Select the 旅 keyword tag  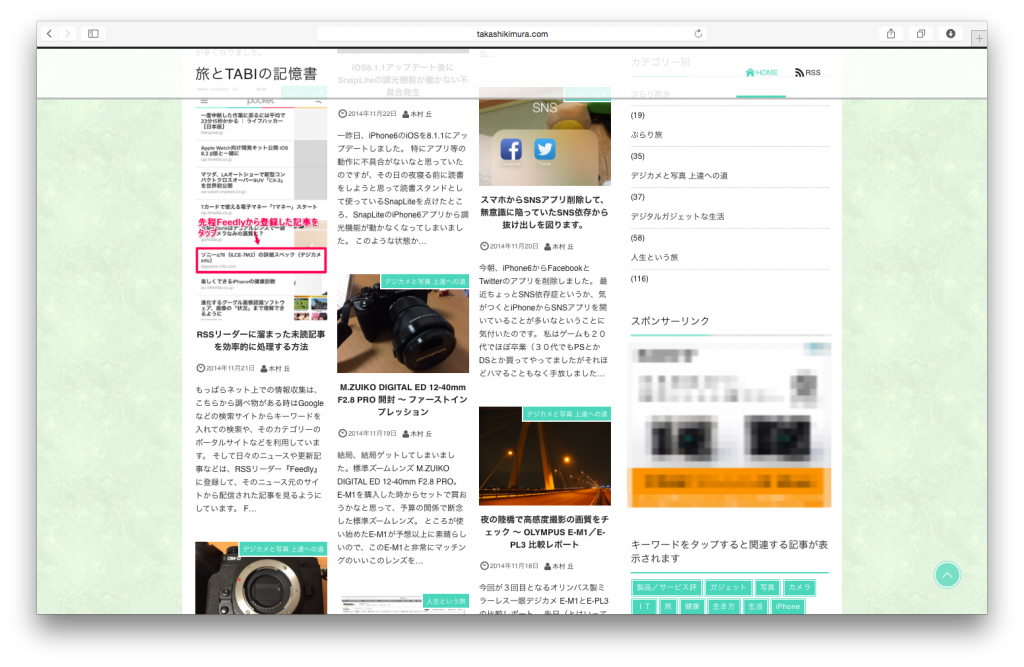pyautogui.click(x=667, y=606)
